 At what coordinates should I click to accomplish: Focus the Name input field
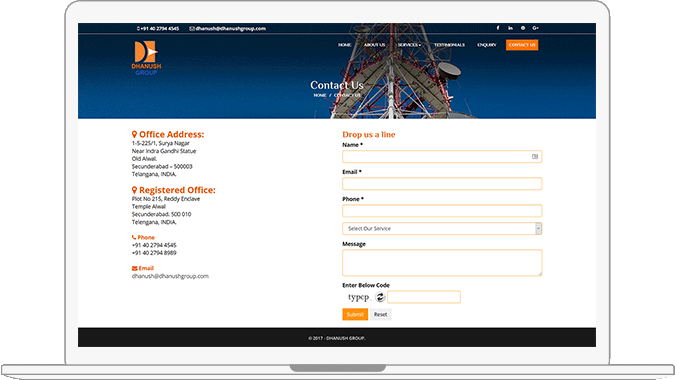[442, 157]
